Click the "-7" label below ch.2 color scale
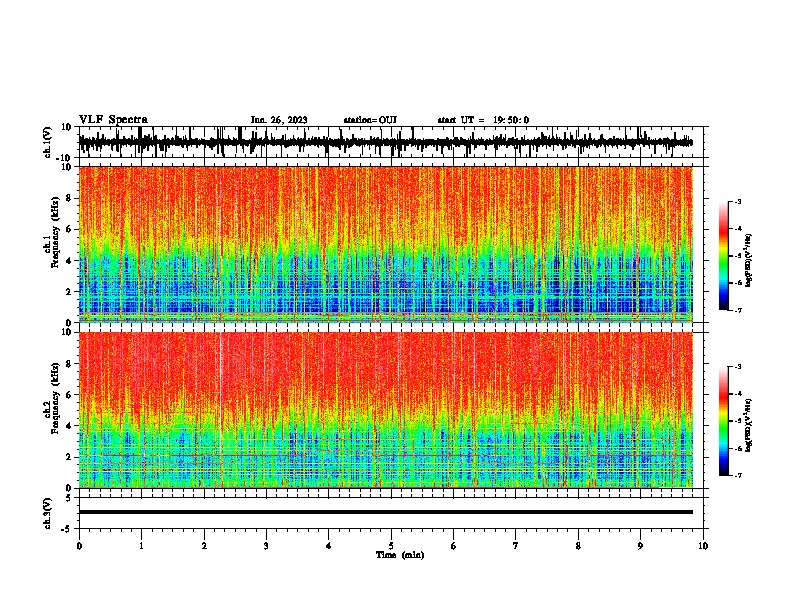Screen dimensions: 792x612 737,475
